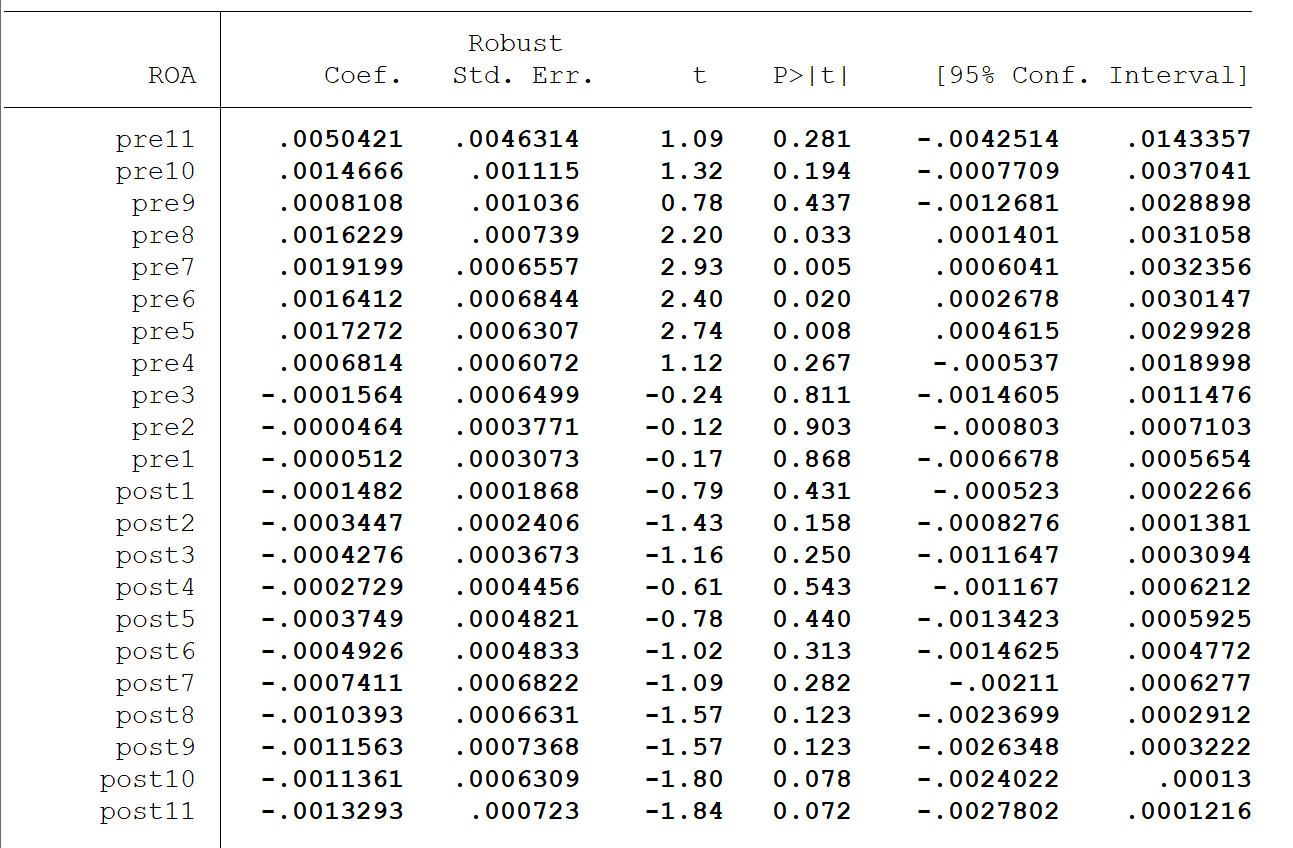The height and width of the screenshot is (848, 1293).
Task: Click the Coef. column header
Action: click(x=363, y=76)
